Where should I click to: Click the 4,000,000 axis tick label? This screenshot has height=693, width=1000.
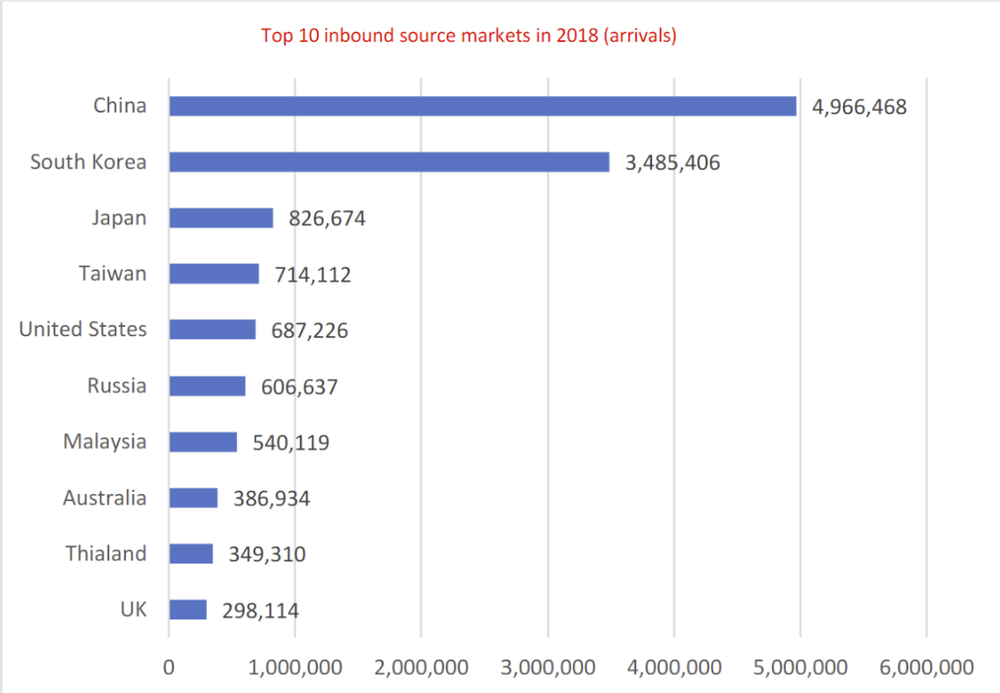click(674, 668)
